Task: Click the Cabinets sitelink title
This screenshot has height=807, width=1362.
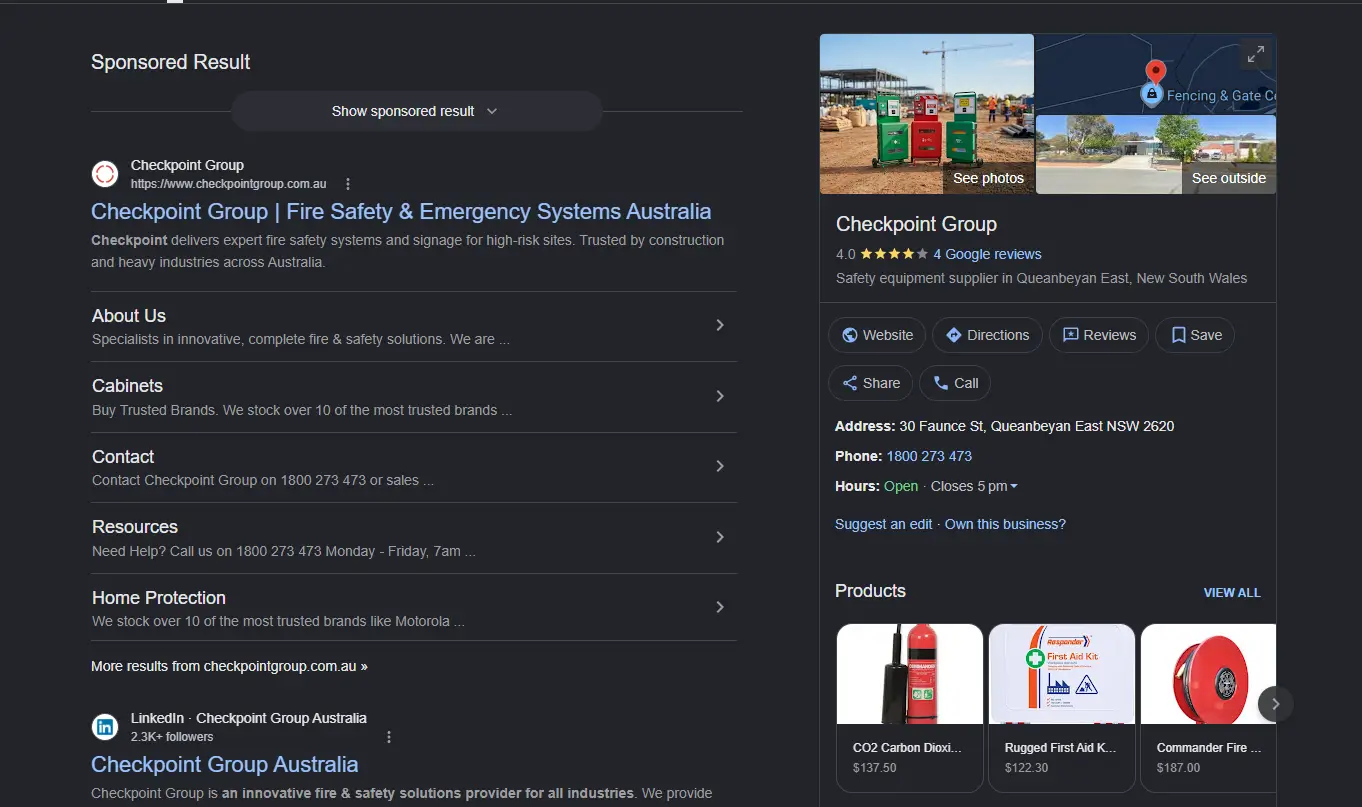Action: [127, 386]
